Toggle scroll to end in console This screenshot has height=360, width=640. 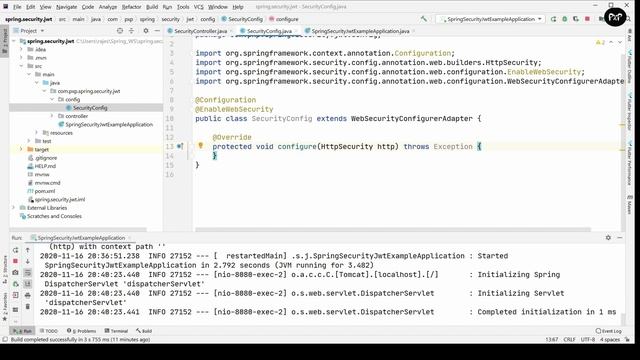pos(28,284)
